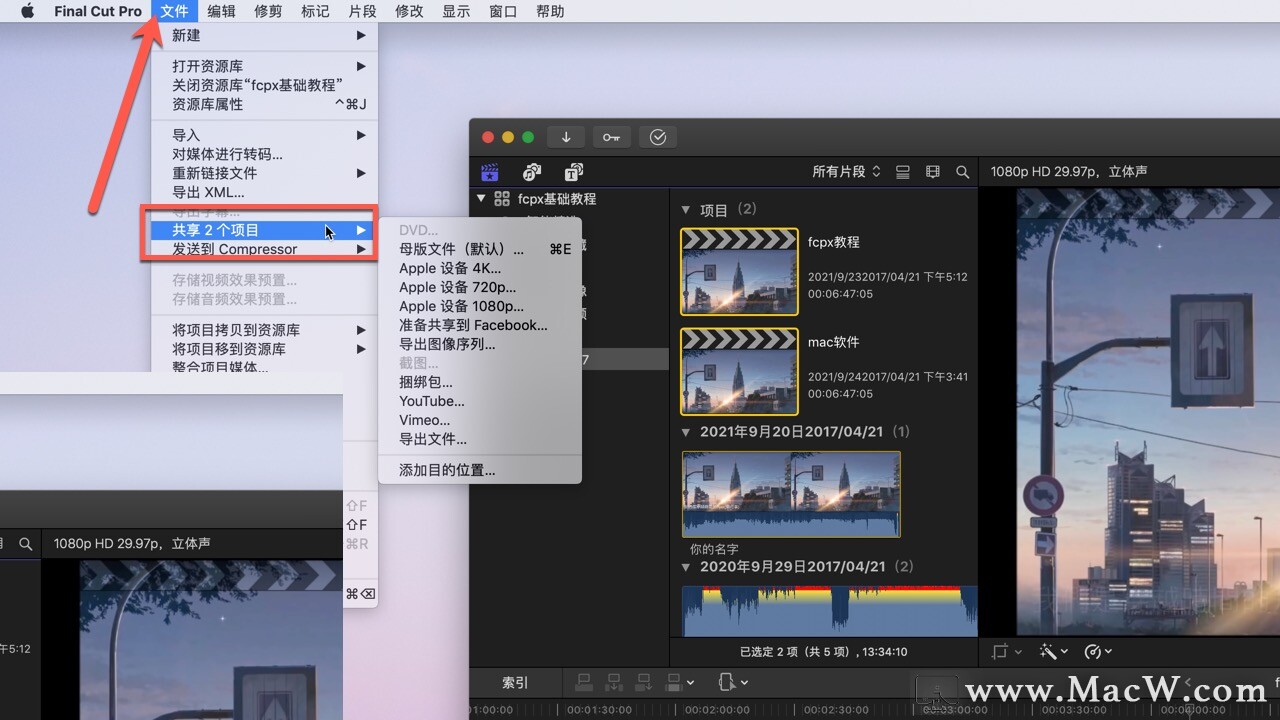1280x720 pixels.
Task: Open the Photos and Audio sidebar
Action: (532, 172)
